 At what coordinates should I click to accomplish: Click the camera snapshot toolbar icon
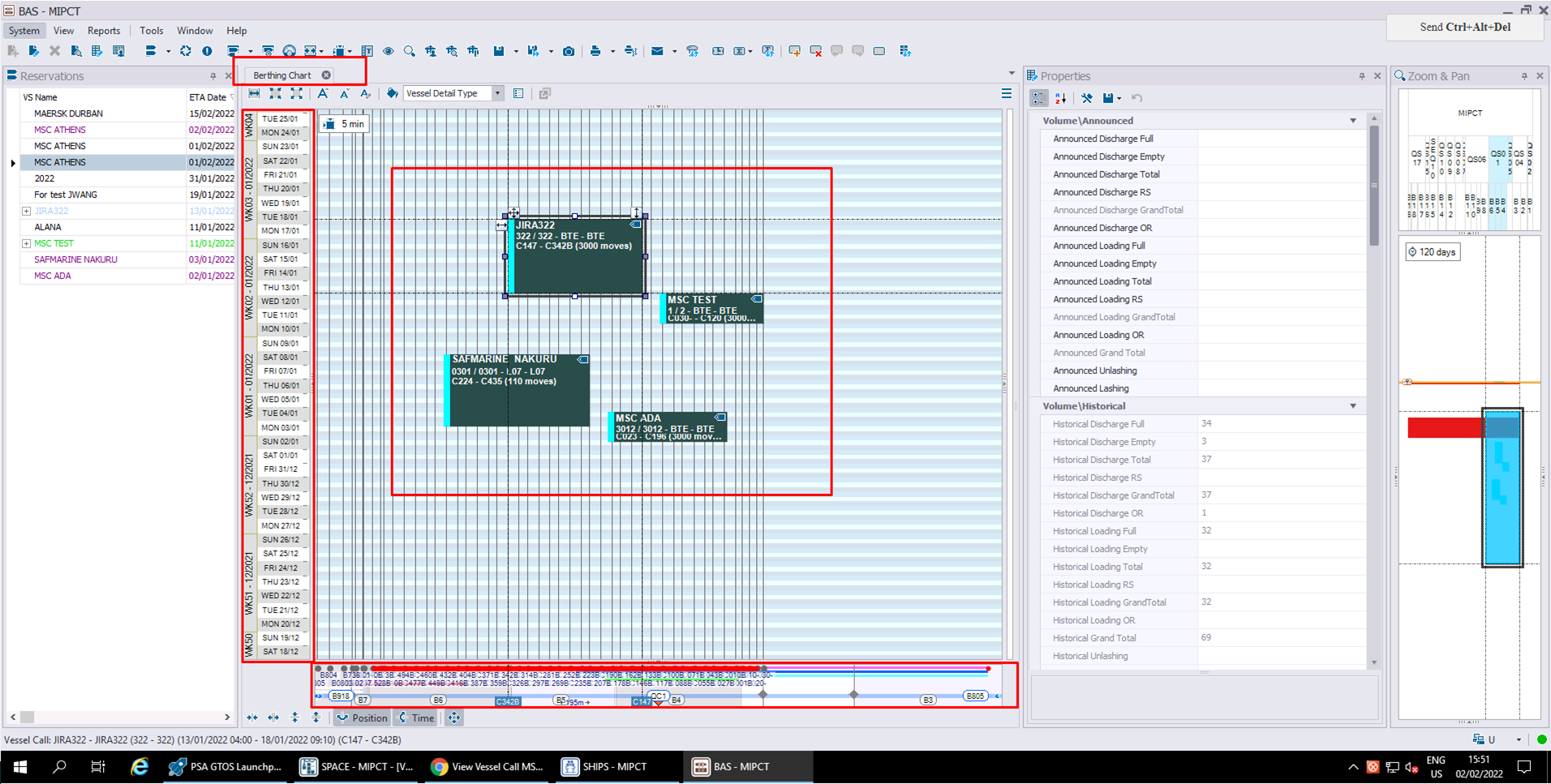pyautogui.click(x=569, y=51)
